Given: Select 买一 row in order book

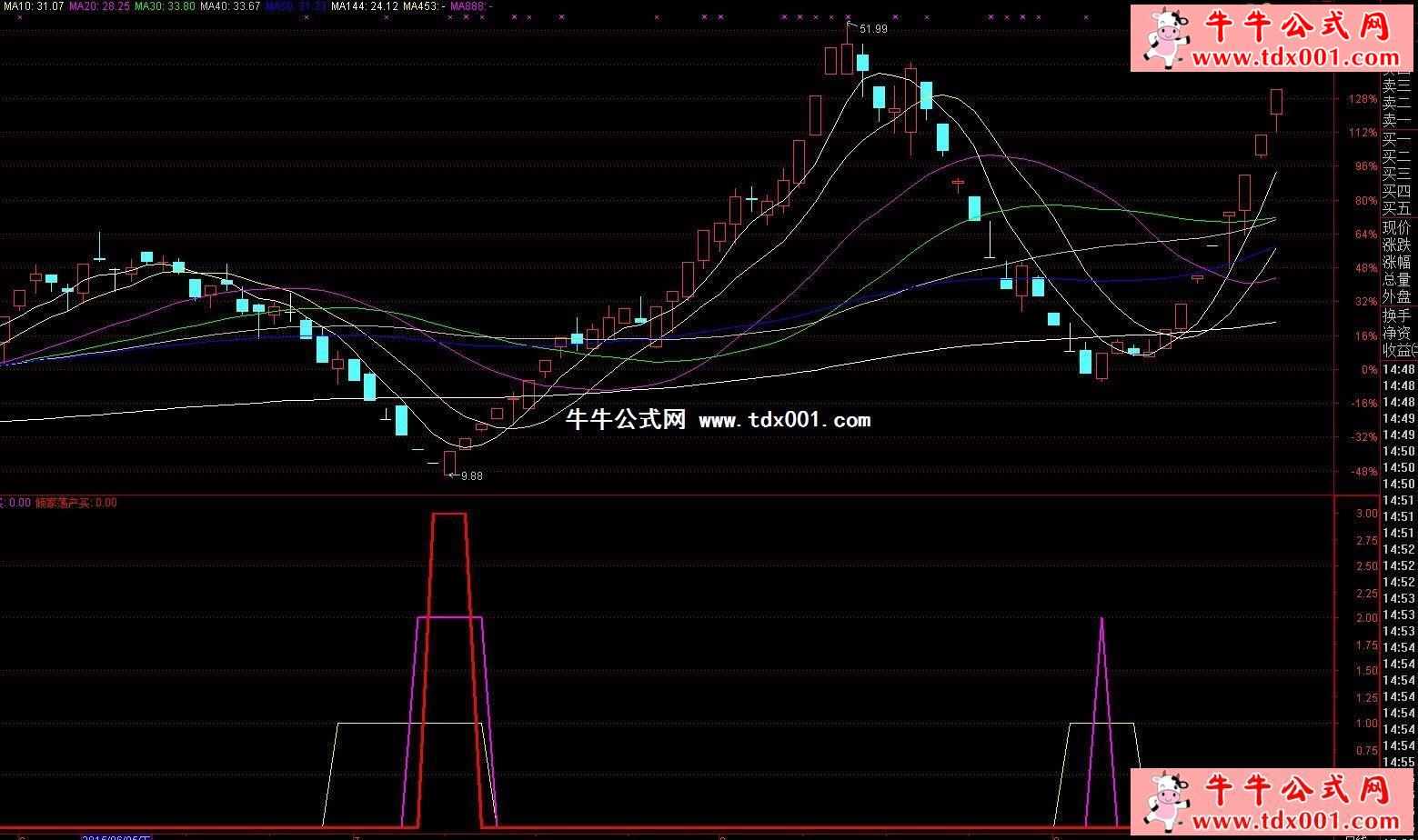Looking at the screenshot, I should 1397,140.
